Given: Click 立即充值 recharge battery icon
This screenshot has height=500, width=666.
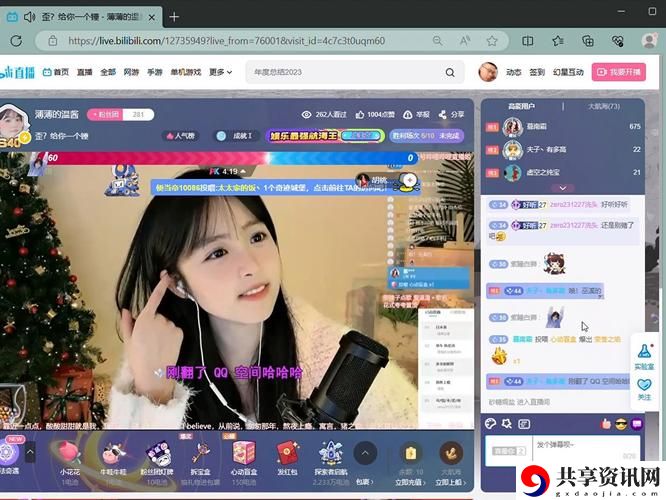Looking at the screenshot, I should [x=410, y=453].
